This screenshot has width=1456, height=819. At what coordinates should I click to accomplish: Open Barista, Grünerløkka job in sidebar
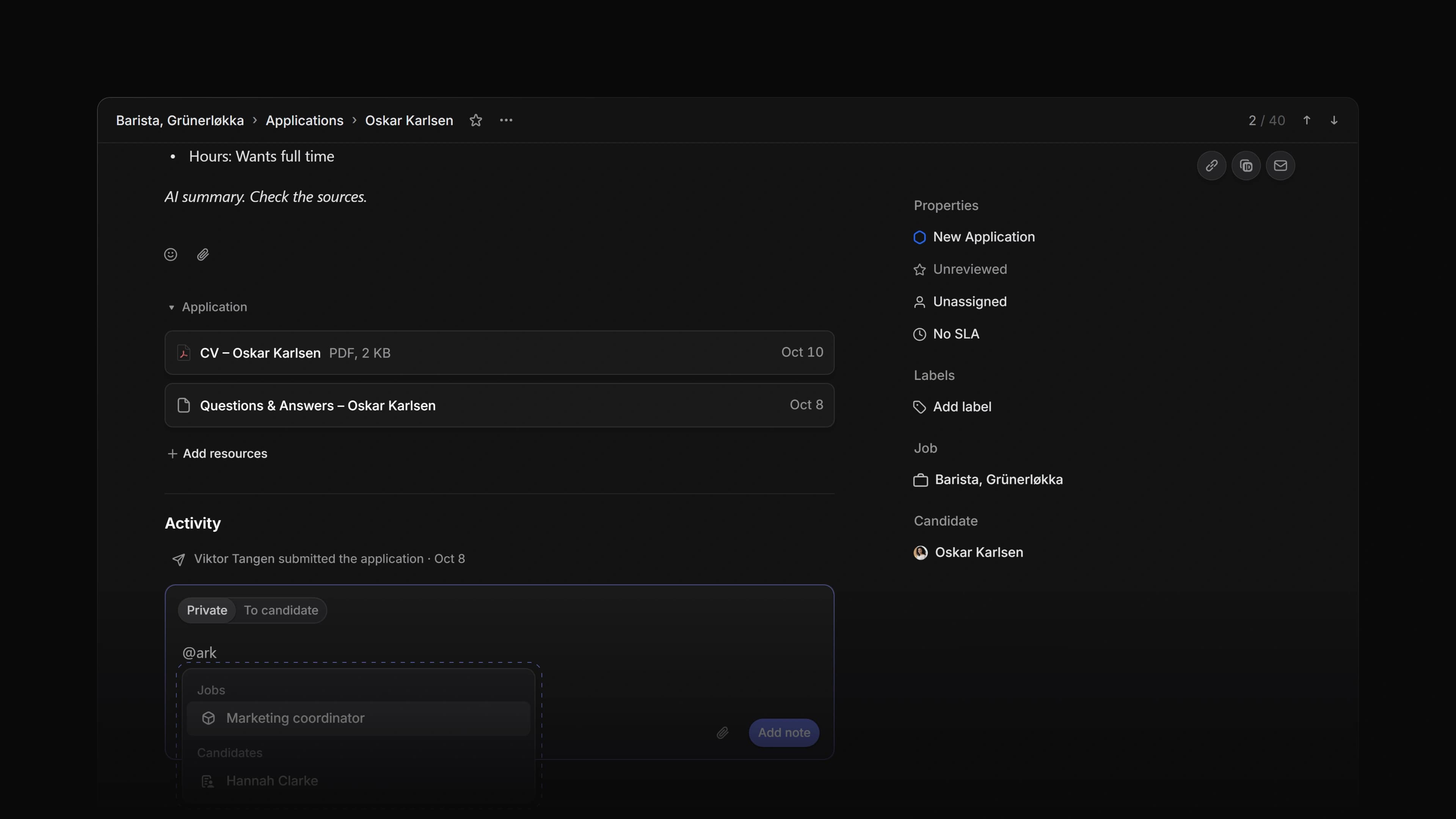[x=988, y=479]
